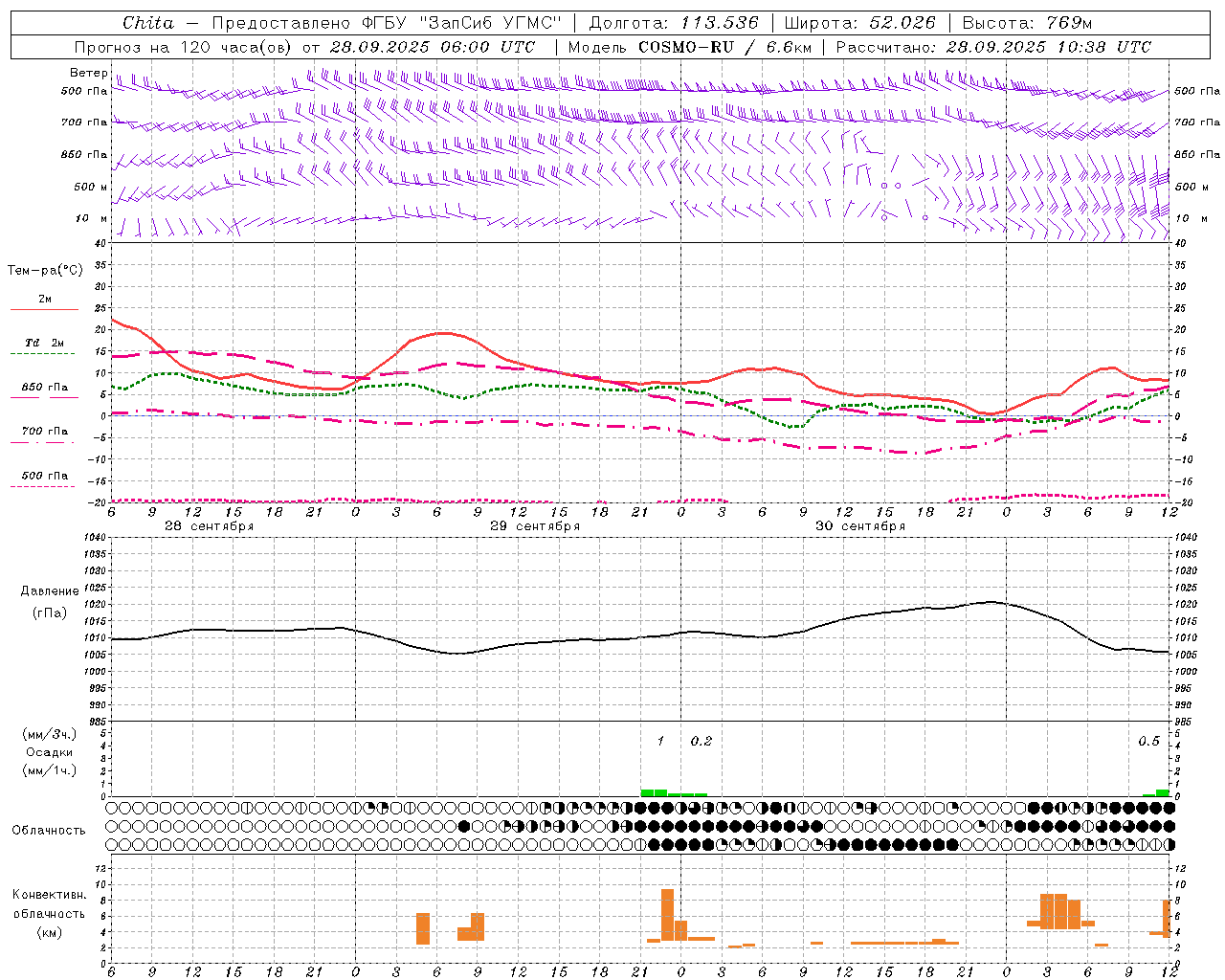Click the "Высота: 769м" header field
The width and height of the screenshot is (1225, 980).
click(1027, 23)
